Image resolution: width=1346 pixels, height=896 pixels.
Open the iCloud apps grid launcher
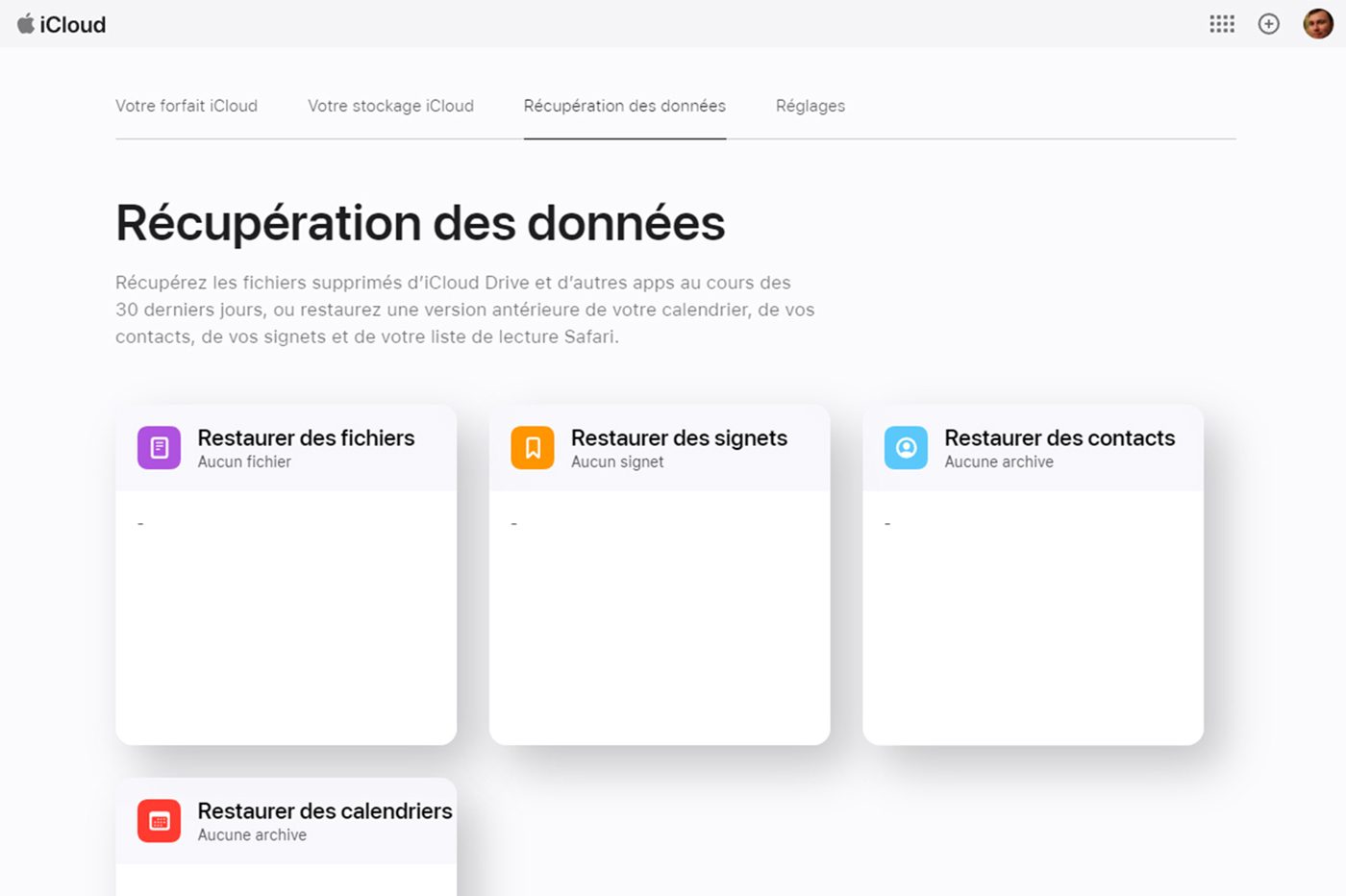point(1222,24)
